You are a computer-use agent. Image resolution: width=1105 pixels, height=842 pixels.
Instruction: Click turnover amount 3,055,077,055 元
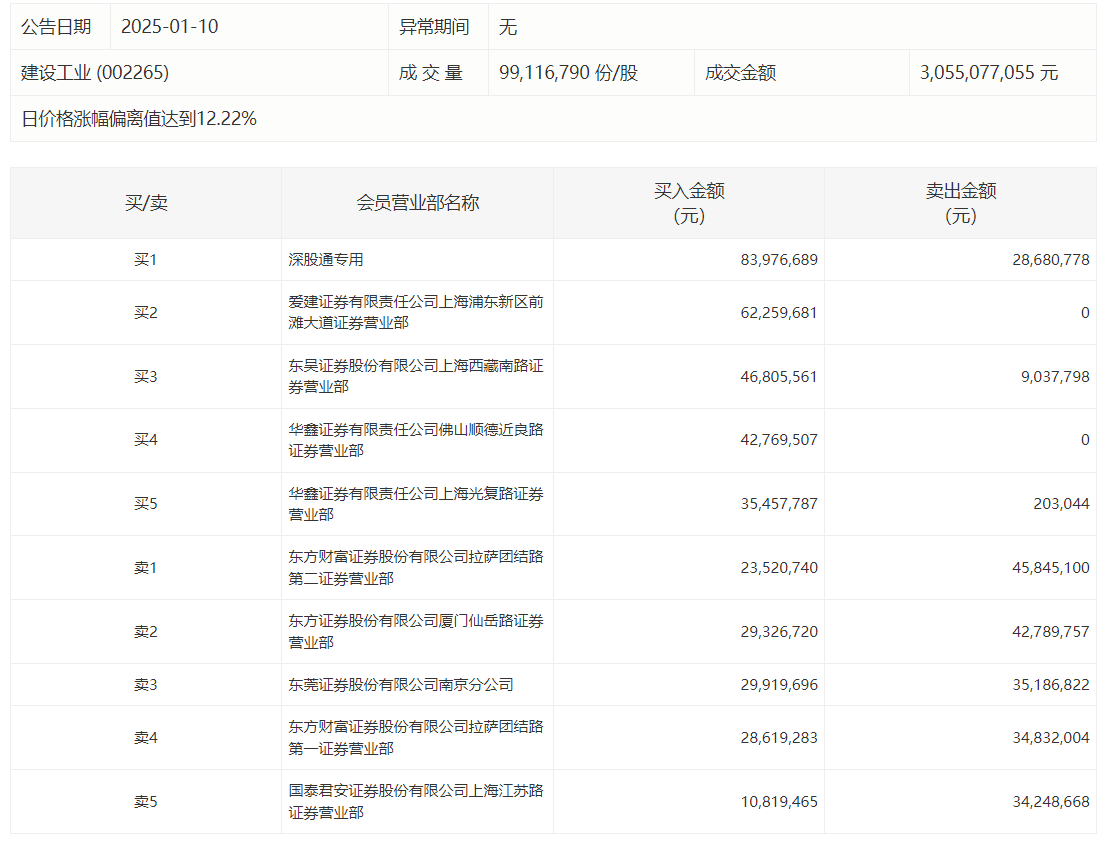989,73
